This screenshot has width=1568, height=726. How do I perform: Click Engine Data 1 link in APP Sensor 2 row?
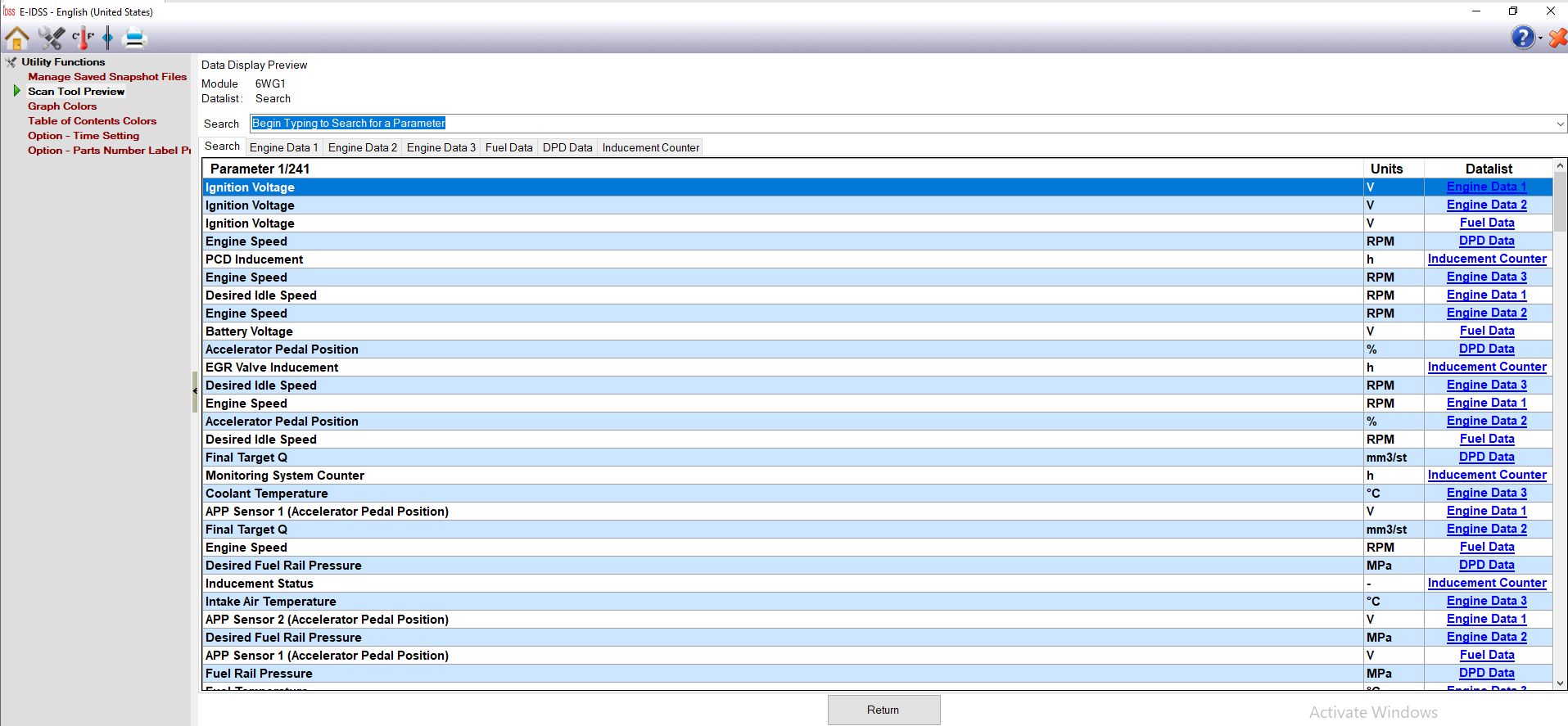(x=1487, y=620)
